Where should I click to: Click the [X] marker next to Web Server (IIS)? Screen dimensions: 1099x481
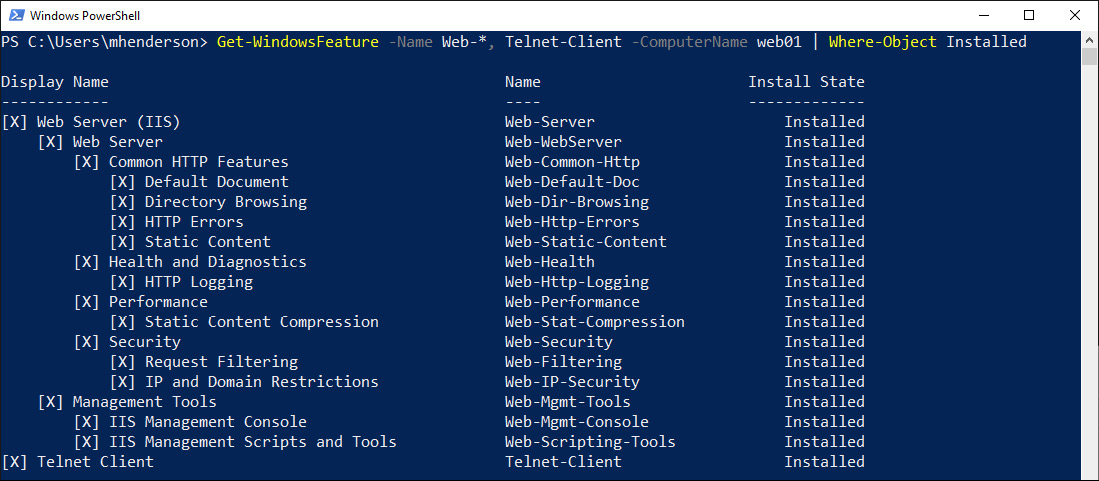click(14, 122)
